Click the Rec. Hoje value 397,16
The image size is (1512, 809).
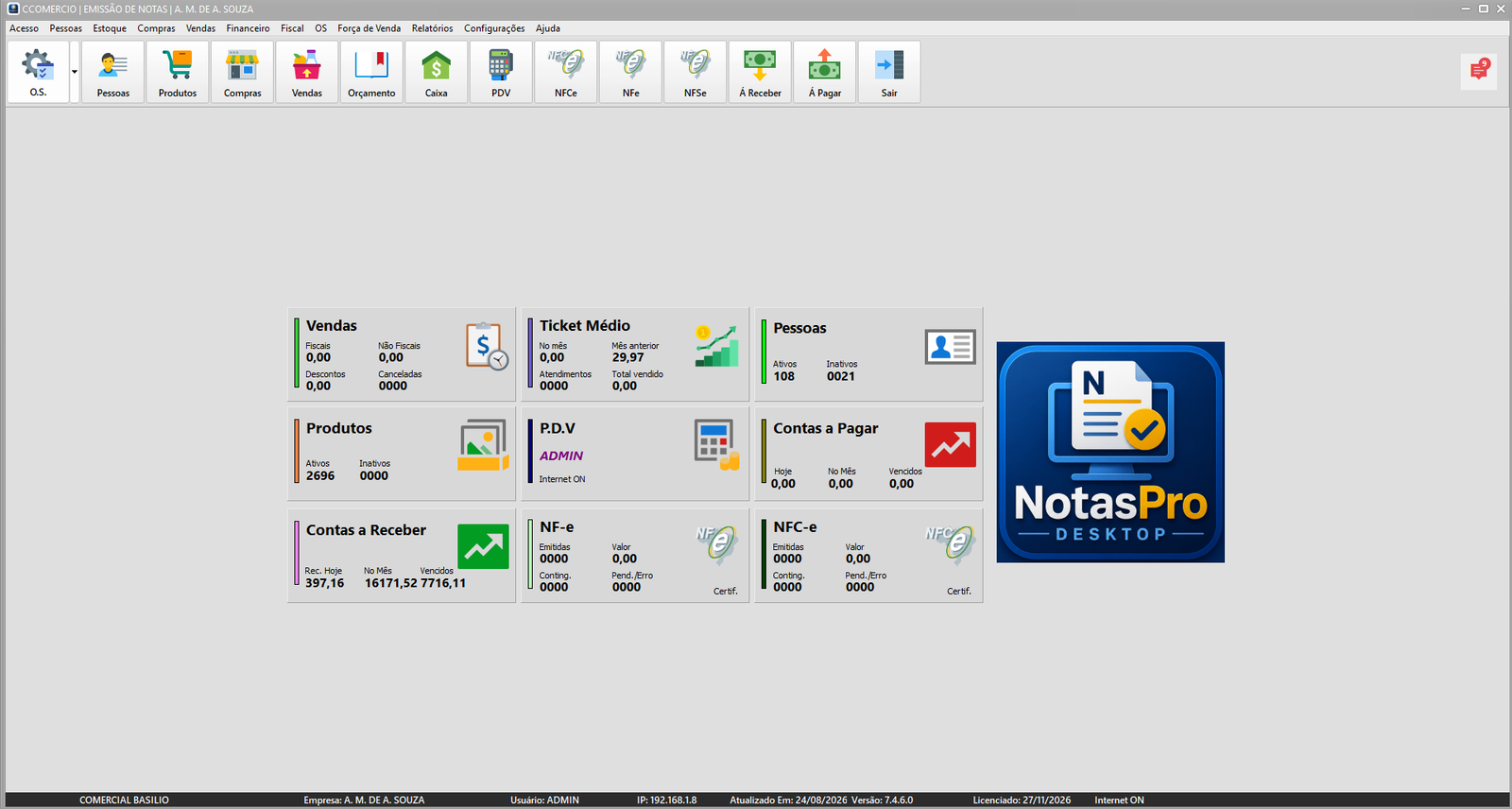click(x=325, y=584)
